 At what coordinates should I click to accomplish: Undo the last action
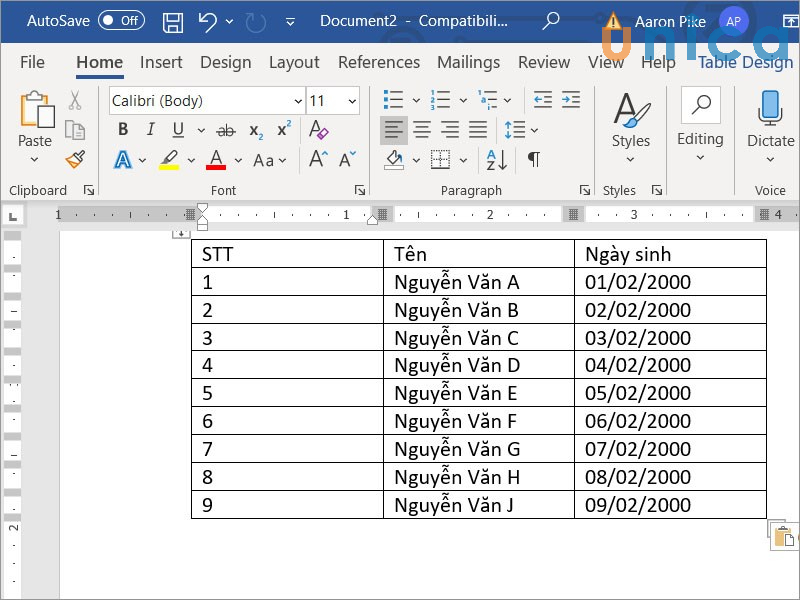[208, 22]
